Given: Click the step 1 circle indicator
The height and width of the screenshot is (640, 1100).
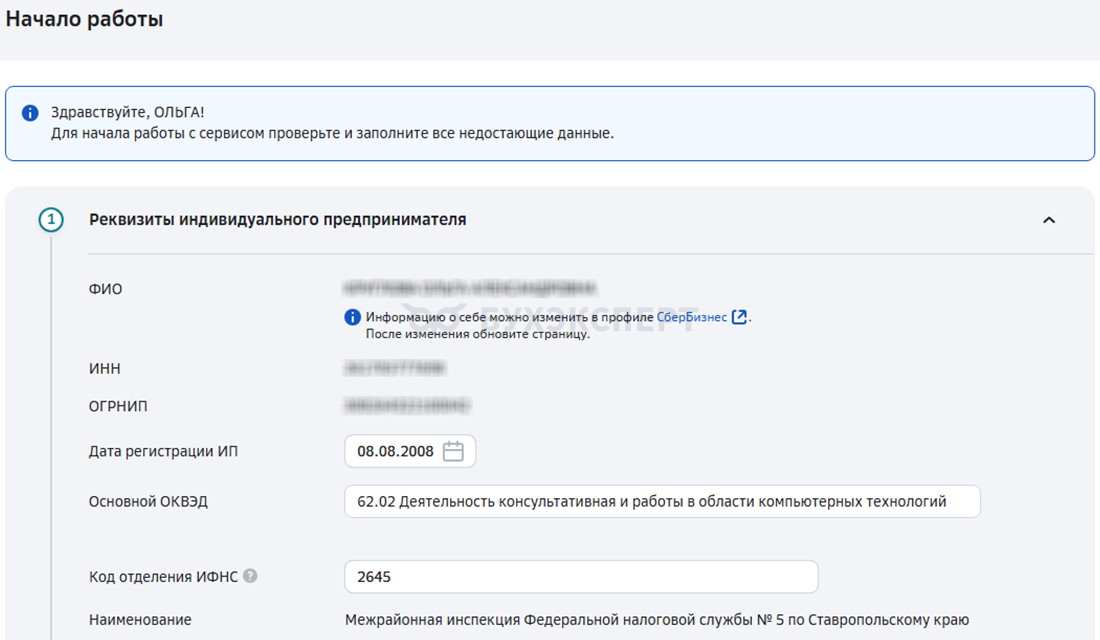Looking at the screenshot, I should point(51,219).
